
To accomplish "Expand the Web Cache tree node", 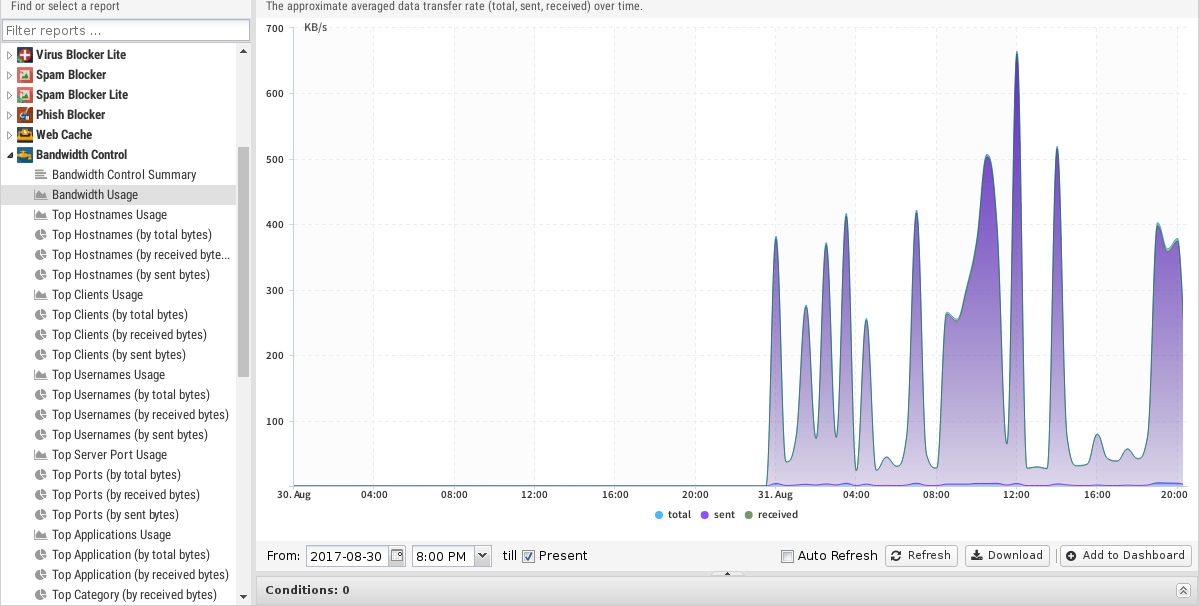I will (x=9, y=134).
